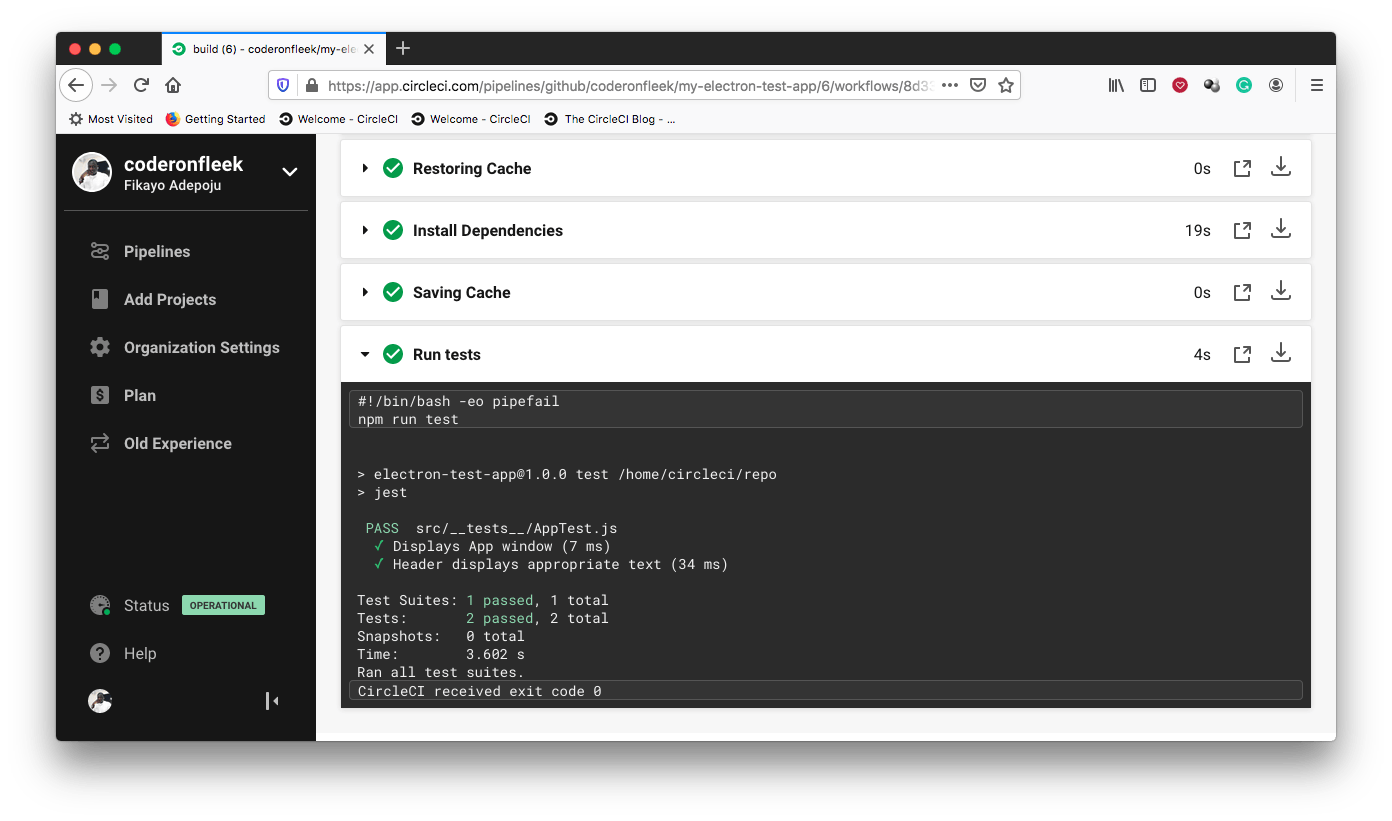Open the Help question mark icon
The width and height of the screenshot is (1392, 821).
98,653
